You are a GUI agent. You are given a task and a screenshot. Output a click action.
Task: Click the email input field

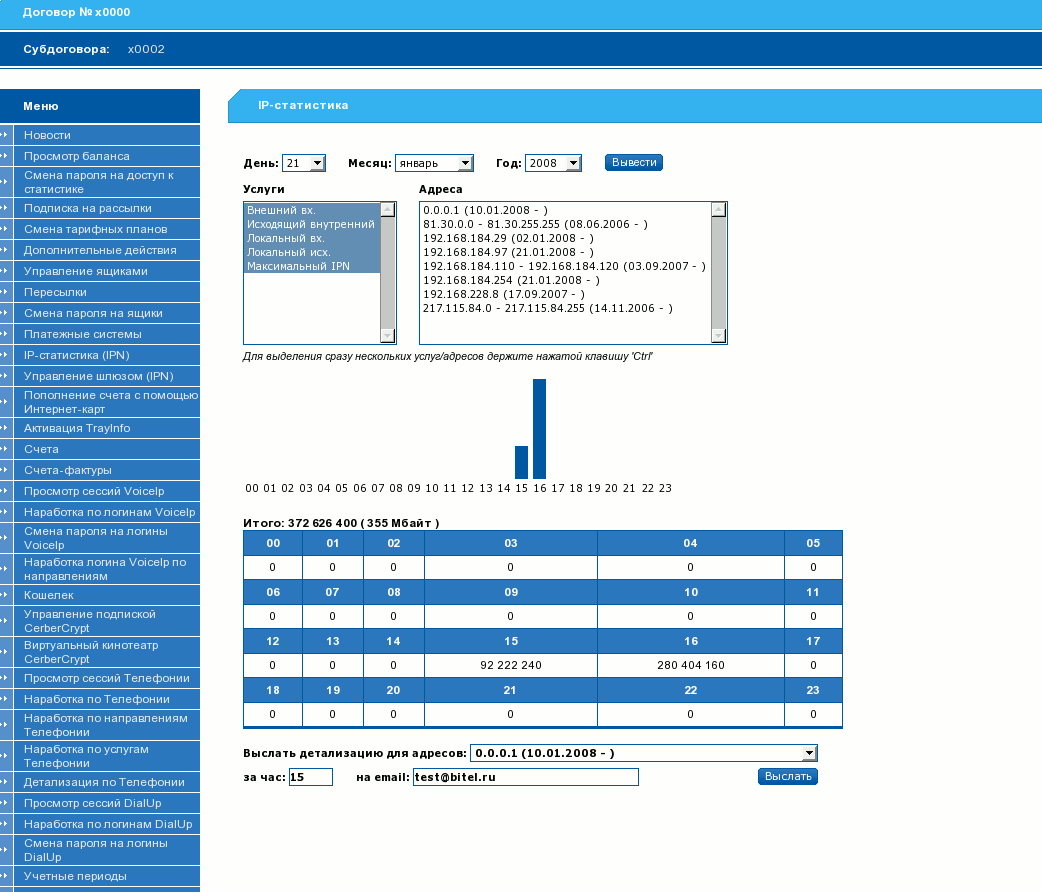525,777
